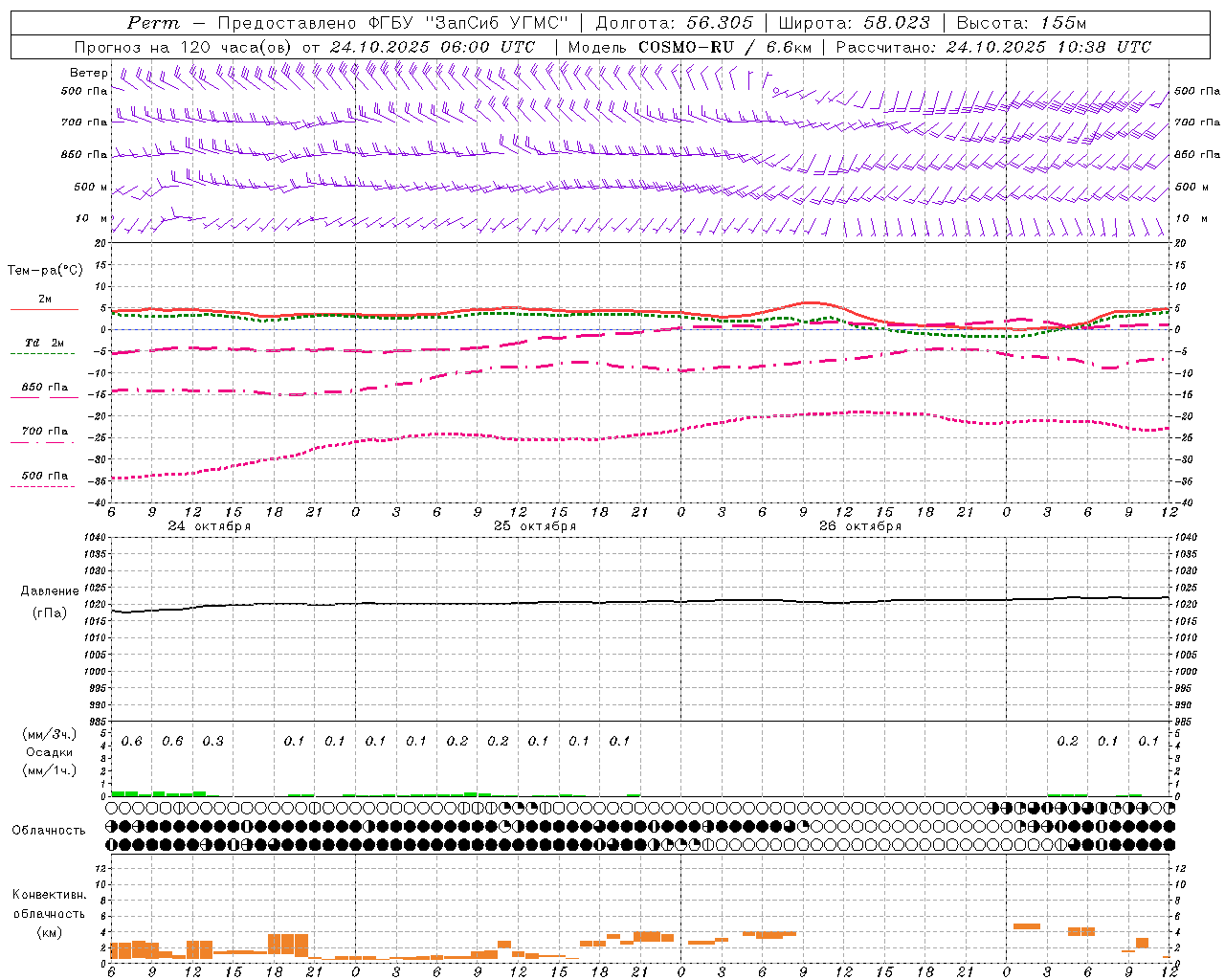Click the "Облачность" cloud cover label

click(x=49, y=831)
